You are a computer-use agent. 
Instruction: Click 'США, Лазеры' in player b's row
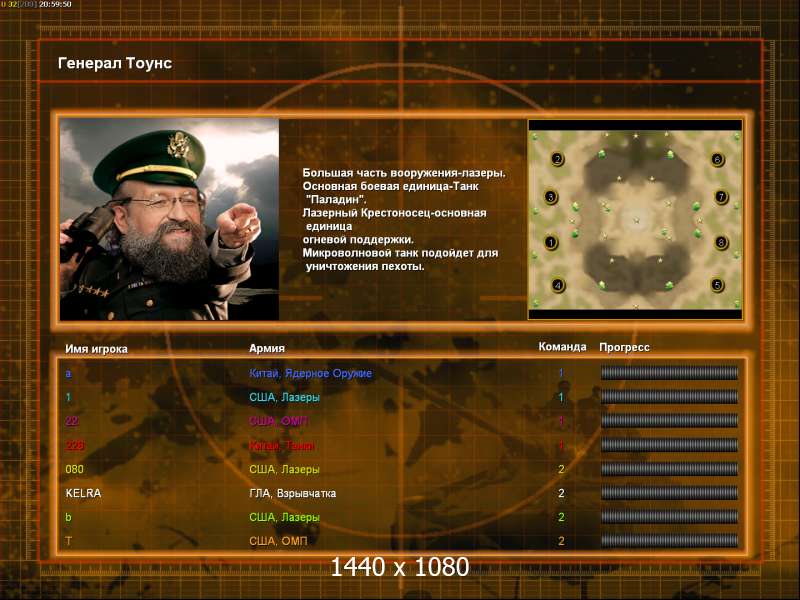pyautogui.click(x=284, y=517)
